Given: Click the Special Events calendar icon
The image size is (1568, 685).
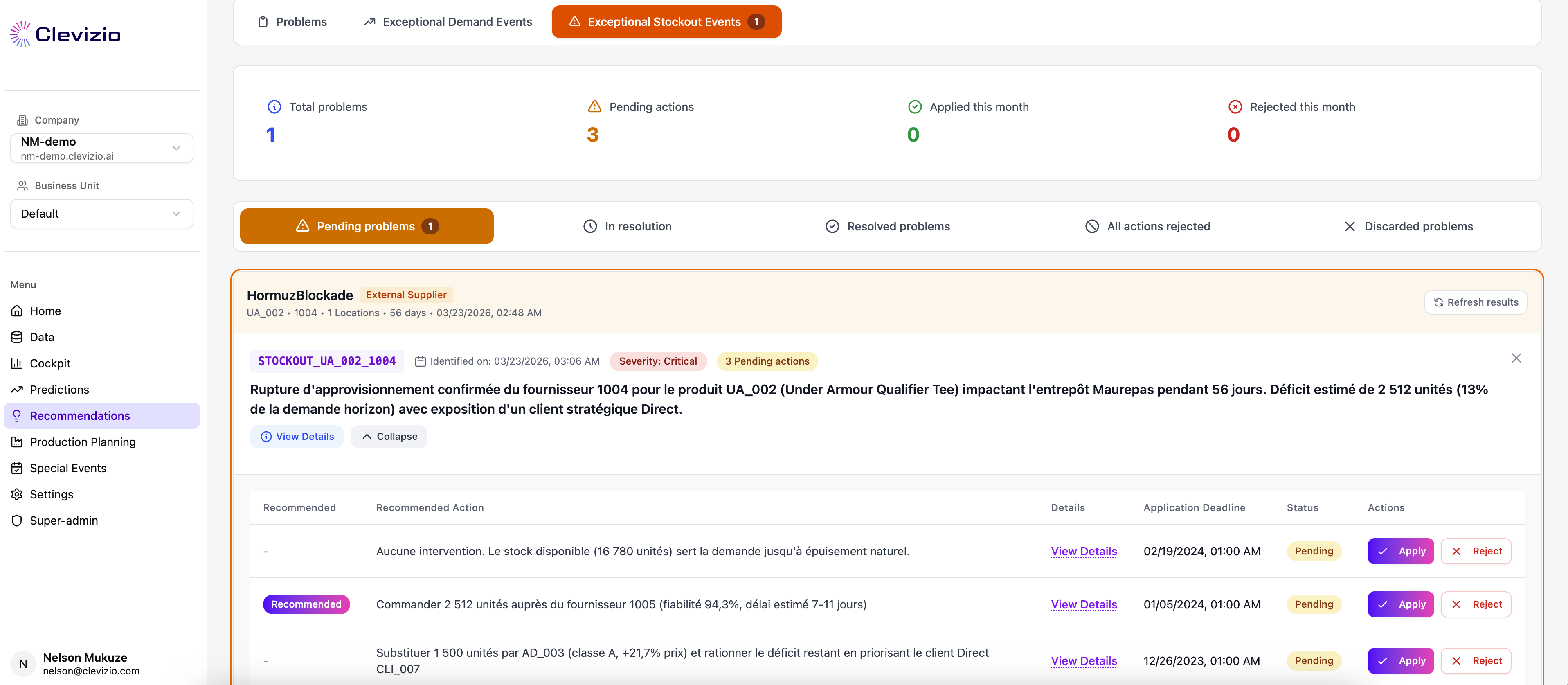Looking at the screenshot, I should (17, 468).
